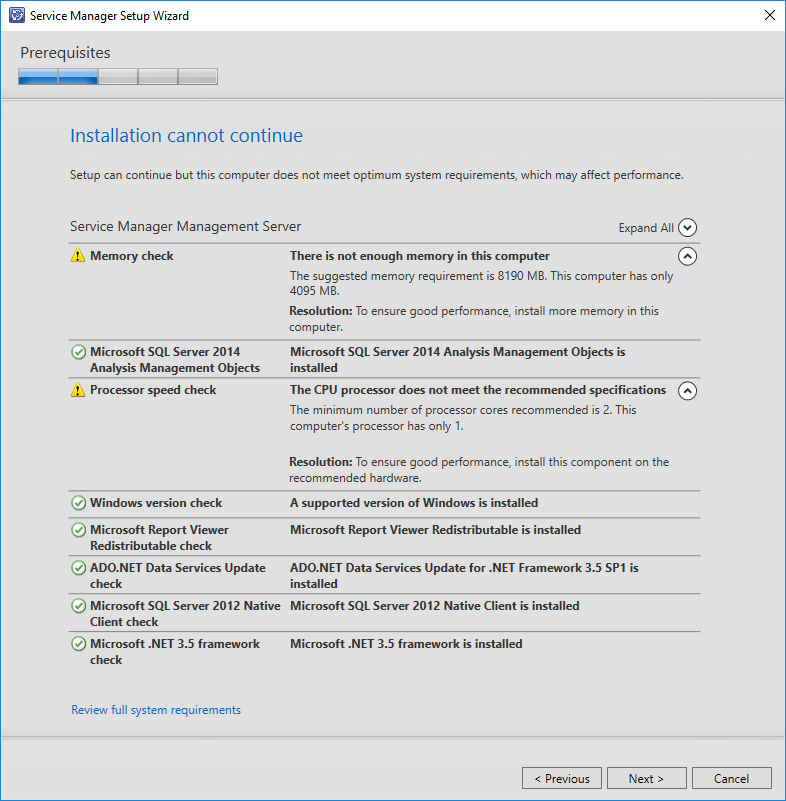Cancel the setup wizard

point(731,778)
